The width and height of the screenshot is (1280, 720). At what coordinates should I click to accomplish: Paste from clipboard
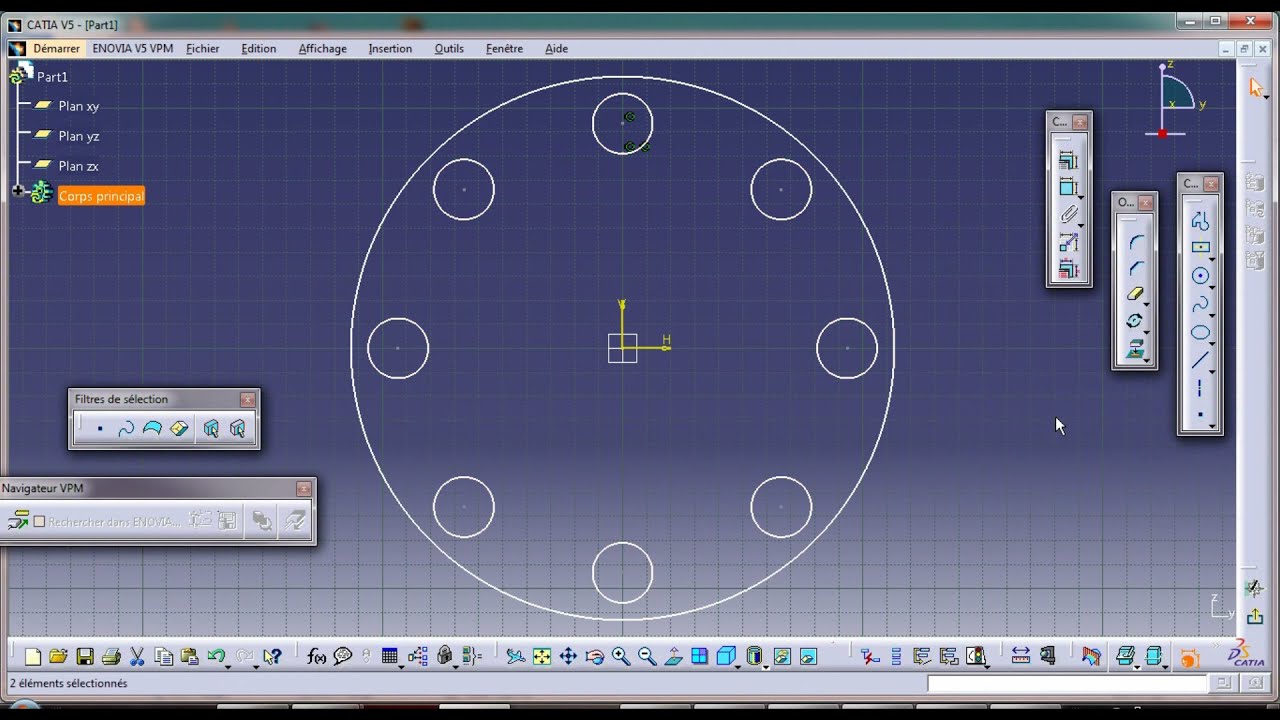[189, 657]
